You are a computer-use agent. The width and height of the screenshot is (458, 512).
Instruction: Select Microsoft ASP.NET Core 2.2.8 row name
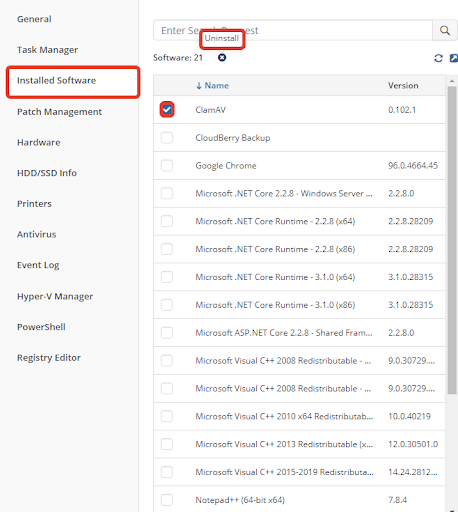[x=284, y=333]
